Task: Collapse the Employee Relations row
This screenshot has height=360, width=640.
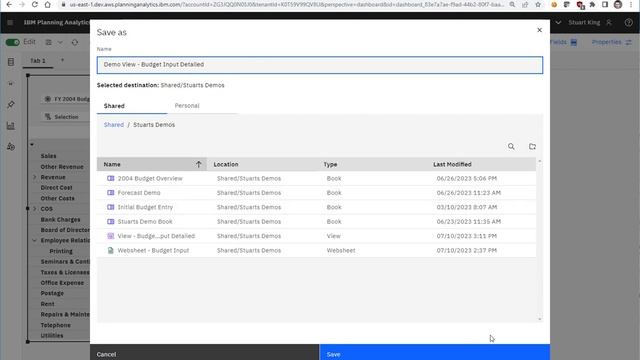Action: pos(35,240)
